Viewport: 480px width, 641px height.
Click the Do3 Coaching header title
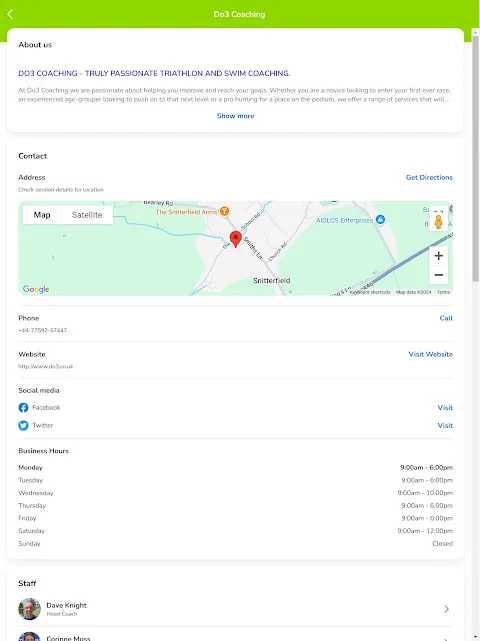tap(239, 14)
